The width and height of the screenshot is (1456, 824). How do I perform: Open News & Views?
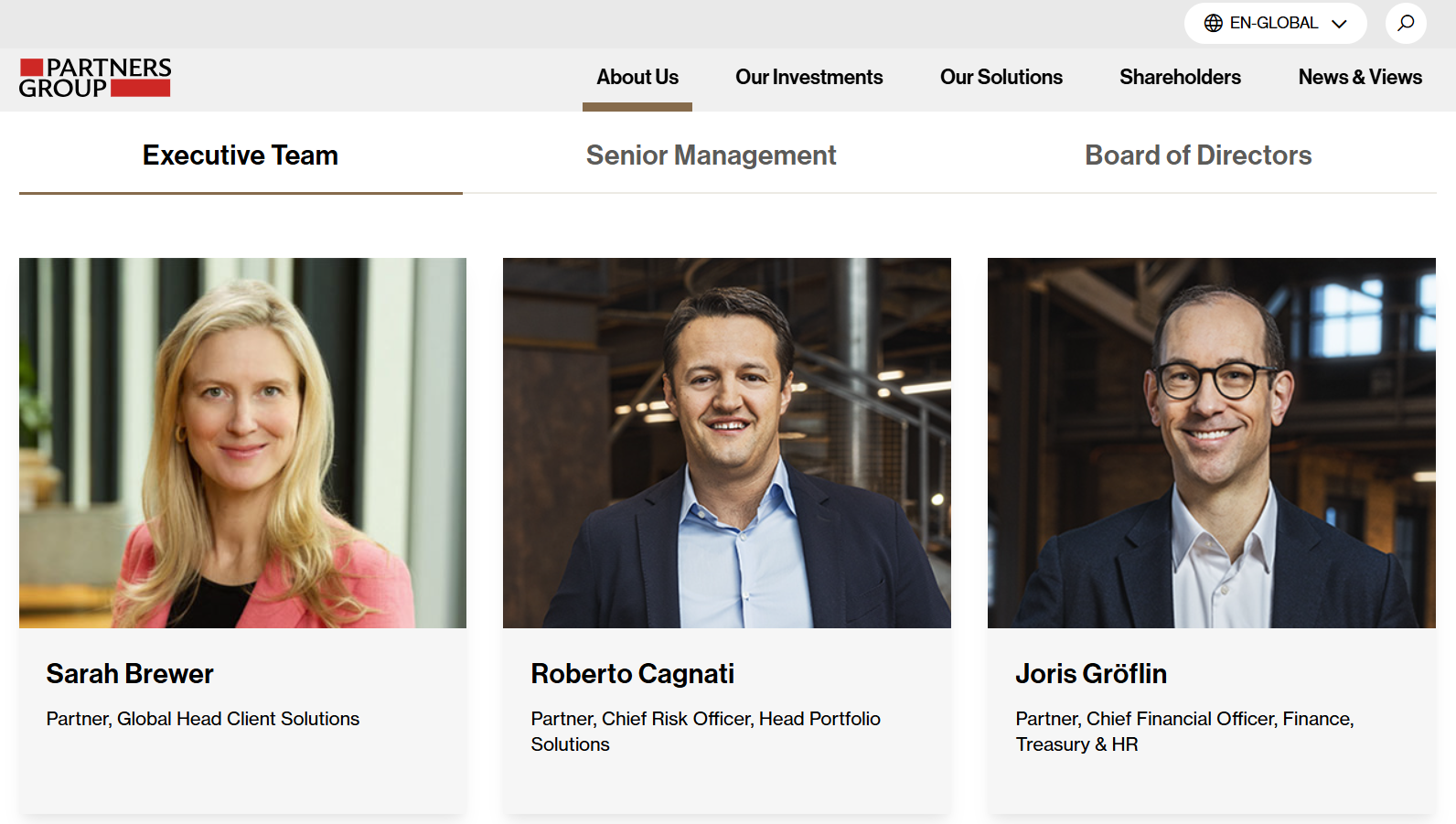[x=1360, y=78]
